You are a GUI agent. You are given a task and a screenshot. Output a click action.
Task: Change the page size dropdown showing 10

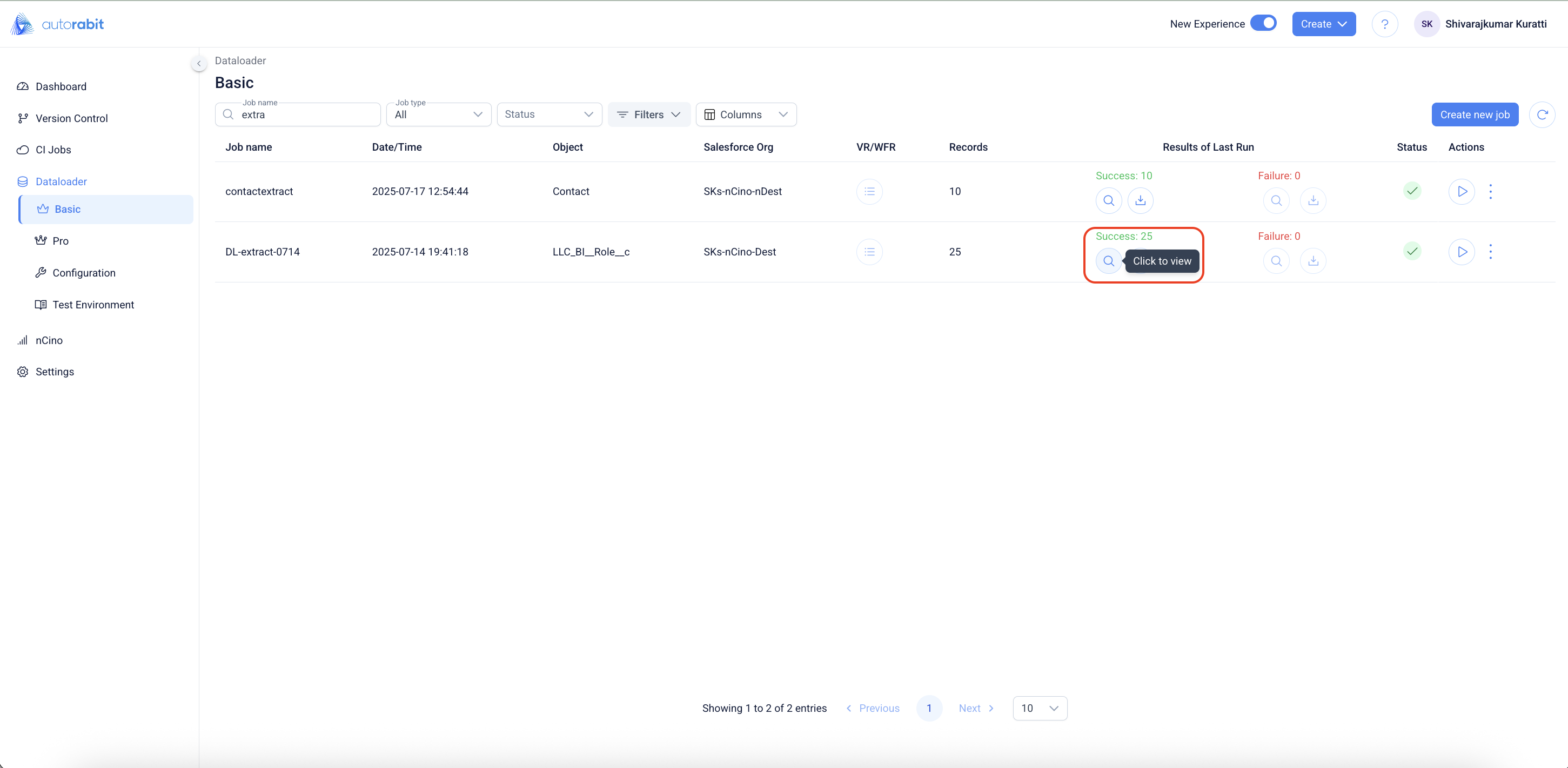(x=1039, y=708)
